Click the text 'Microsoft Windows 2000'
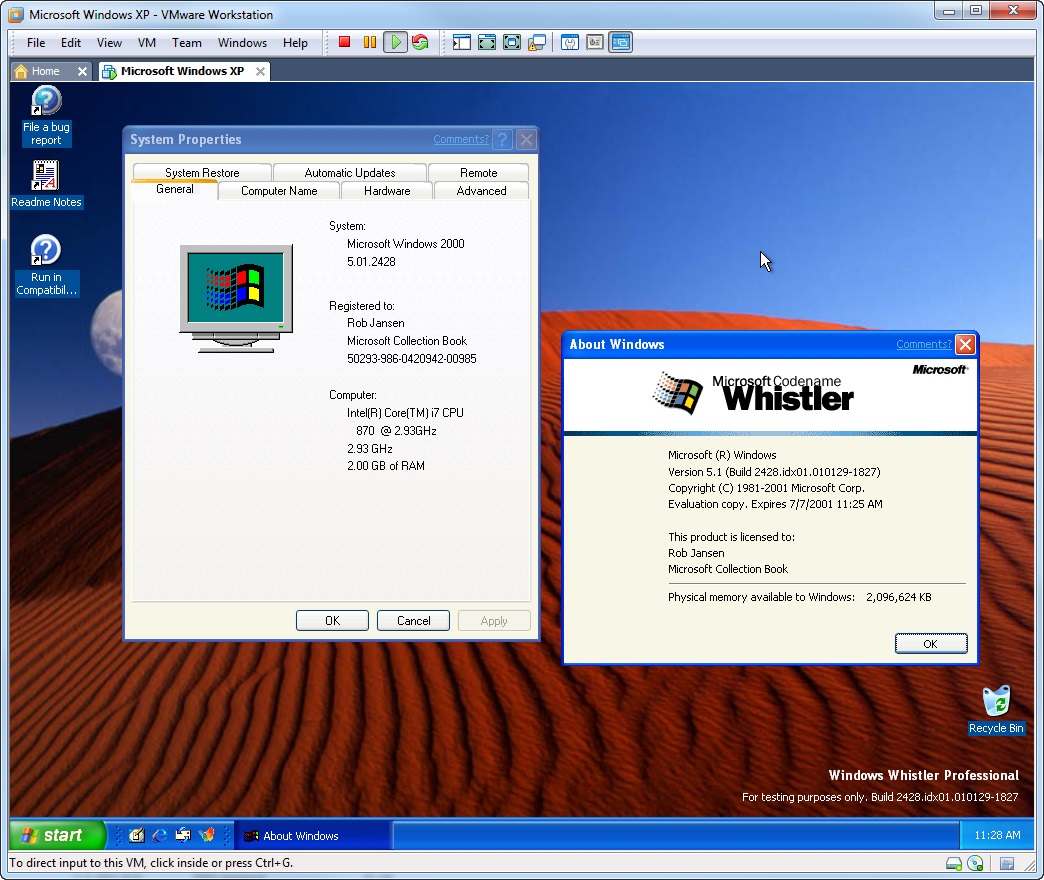This screenshot has width=1044, height=880. pyautogui.click(x=405, y=244)
